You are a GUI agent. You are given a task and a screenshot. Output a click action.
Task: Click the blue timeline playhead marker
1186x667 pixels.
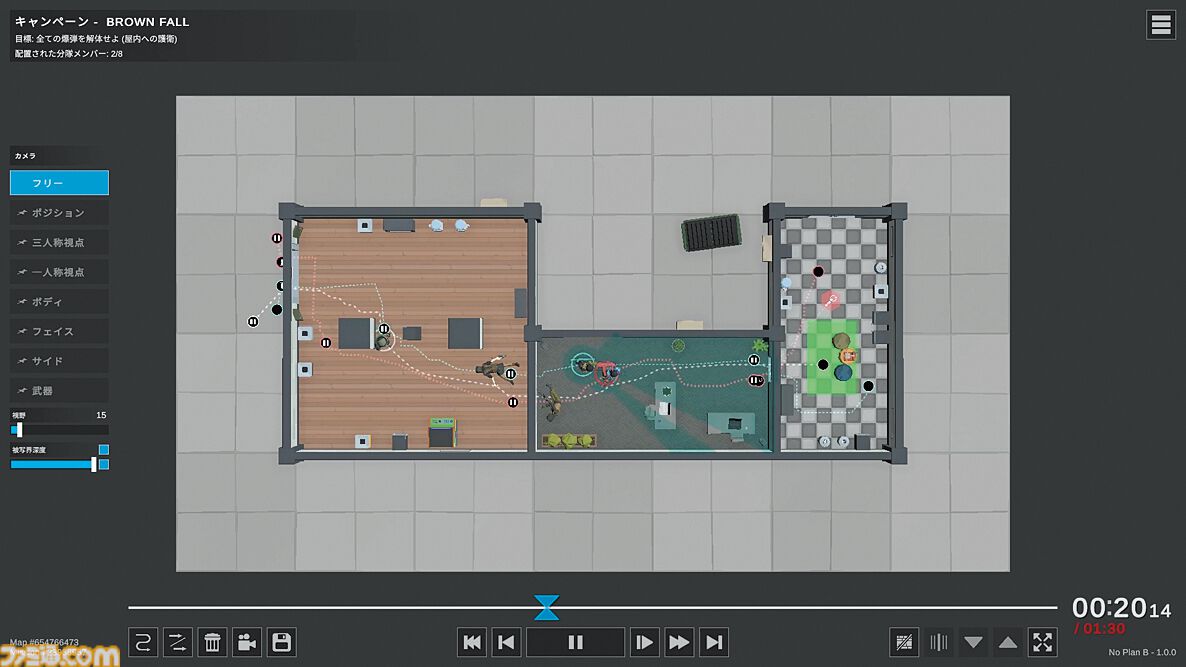546,607
